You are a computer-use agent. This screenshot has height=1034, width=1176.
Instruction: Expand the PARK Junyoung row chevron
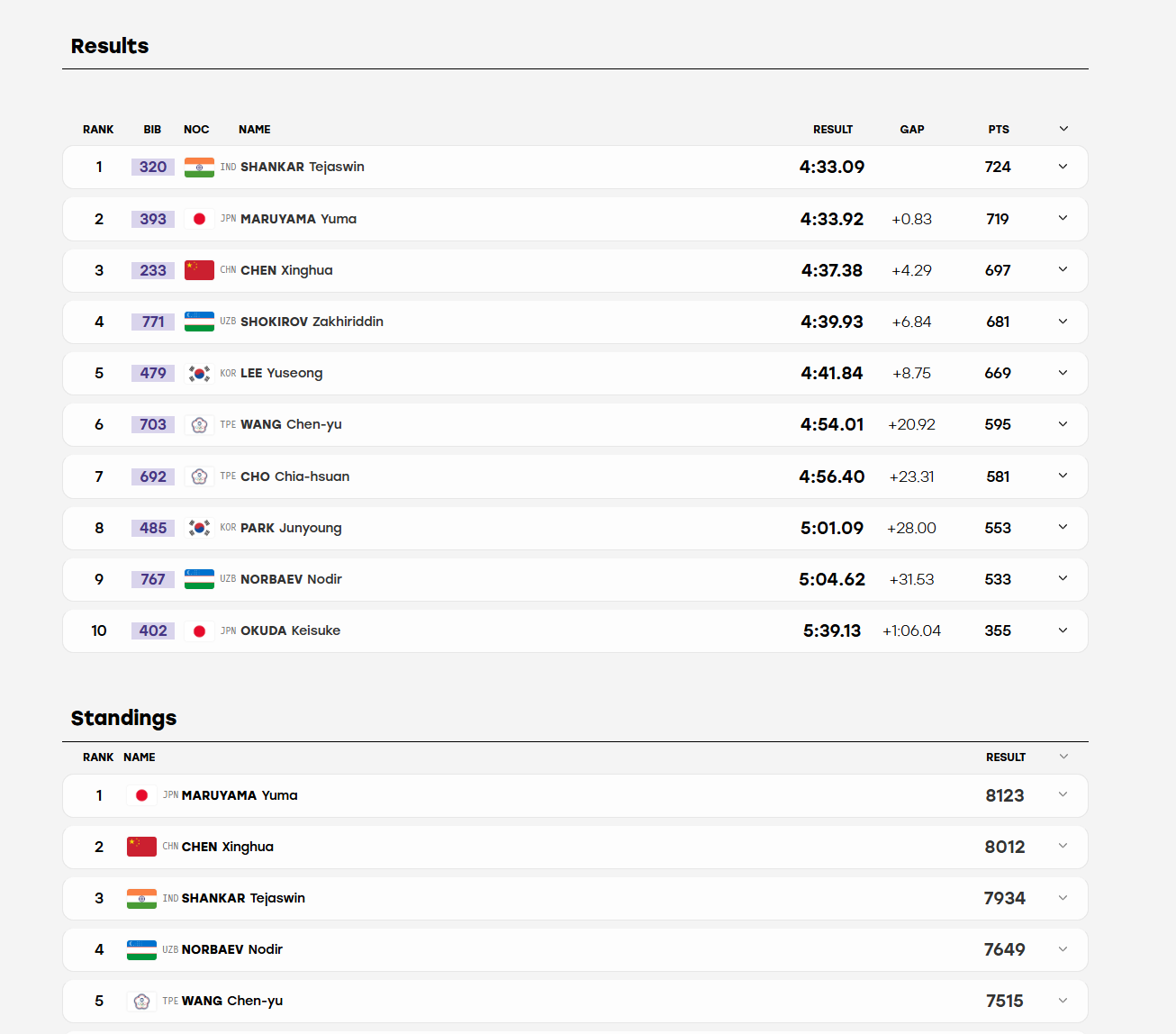pos(1063,527)
